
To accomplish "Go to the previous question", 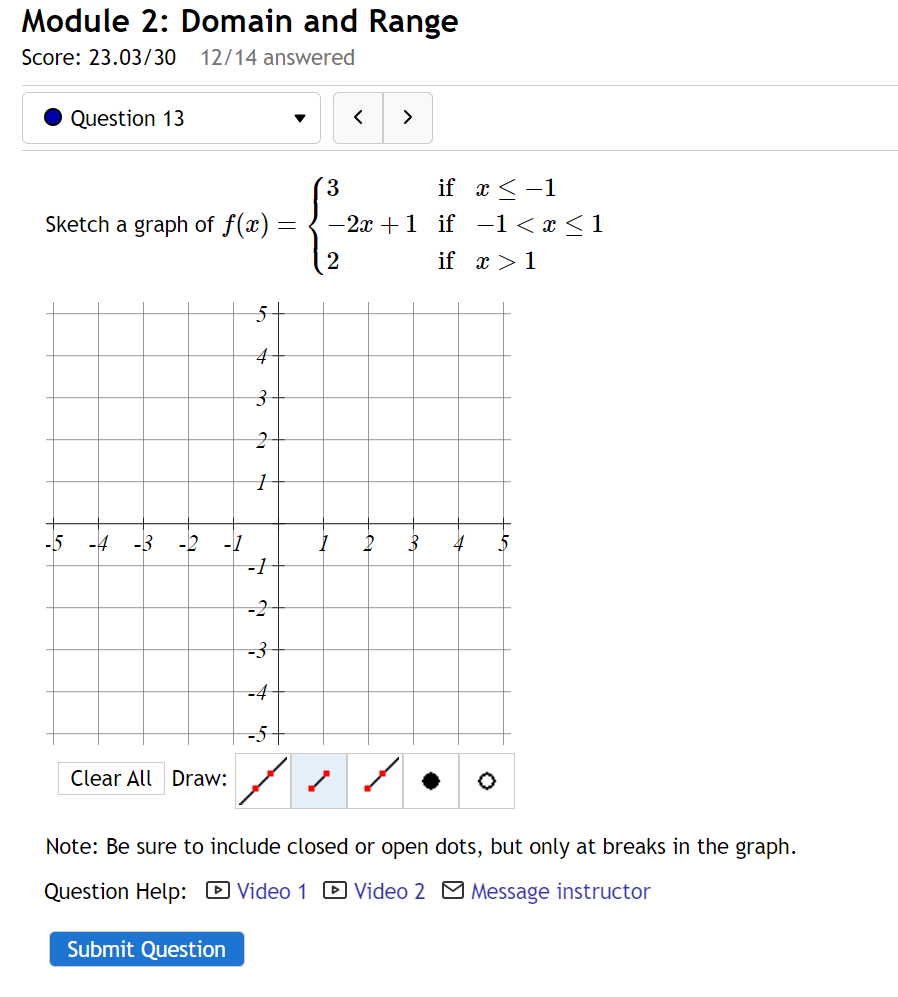I will pos(358,117).
